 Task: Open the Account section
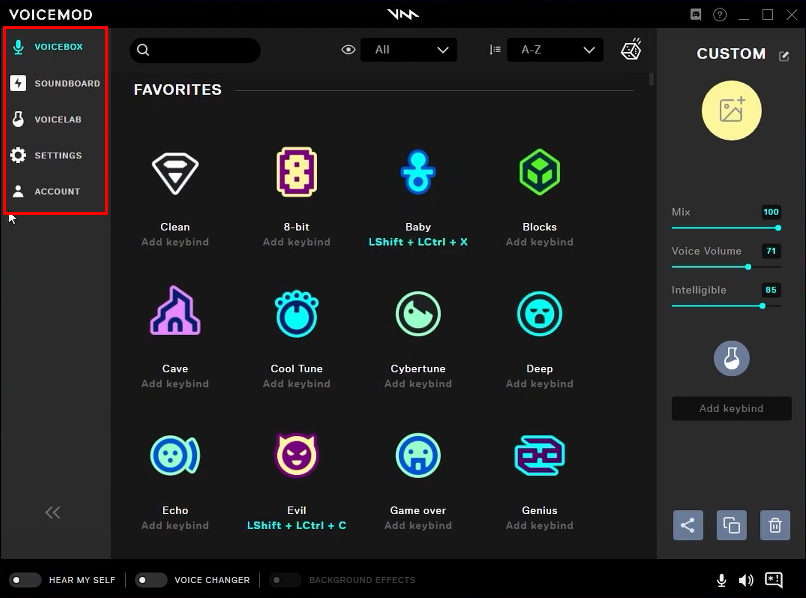[46, 191]
